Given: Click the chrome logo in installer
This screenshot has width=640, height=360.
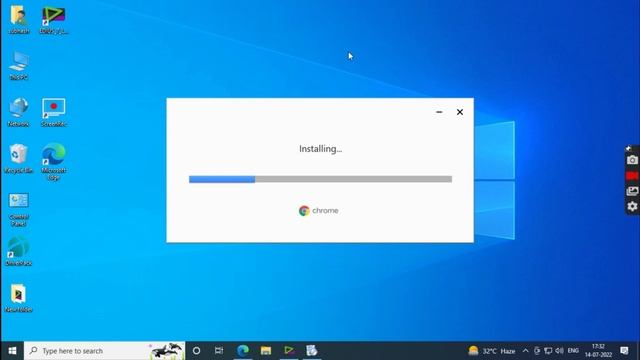Looking at the screenshot, I should pyautogui.click(x=318, y=211).
